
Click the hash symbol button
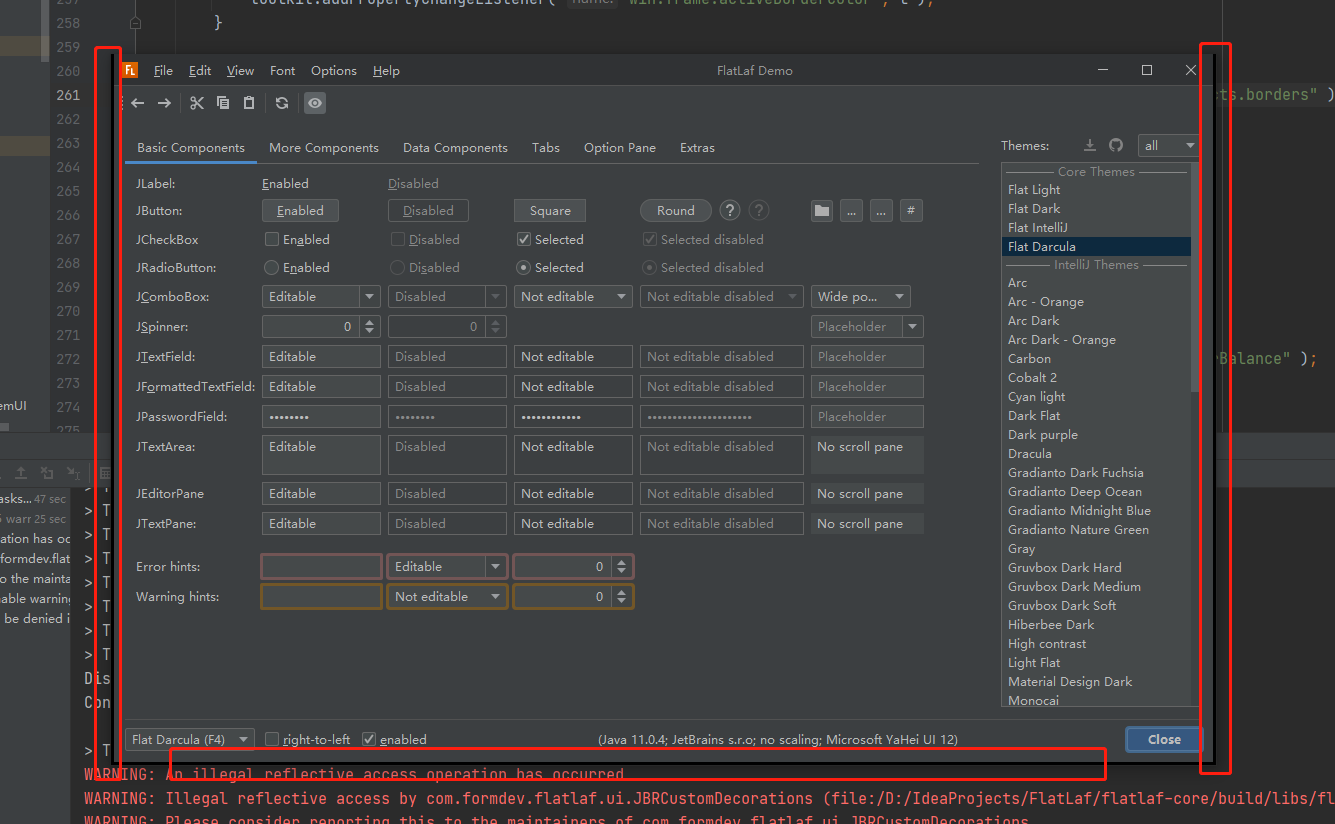pos(911,211)
